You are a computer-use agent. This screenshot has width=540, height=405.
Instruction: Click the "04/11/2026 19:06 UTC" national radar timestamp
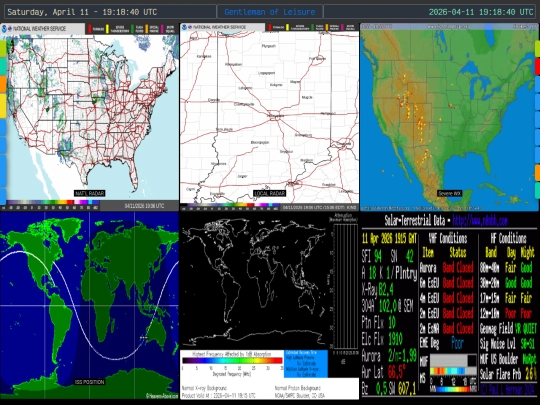pyautogui.click(x=144, y=206)
